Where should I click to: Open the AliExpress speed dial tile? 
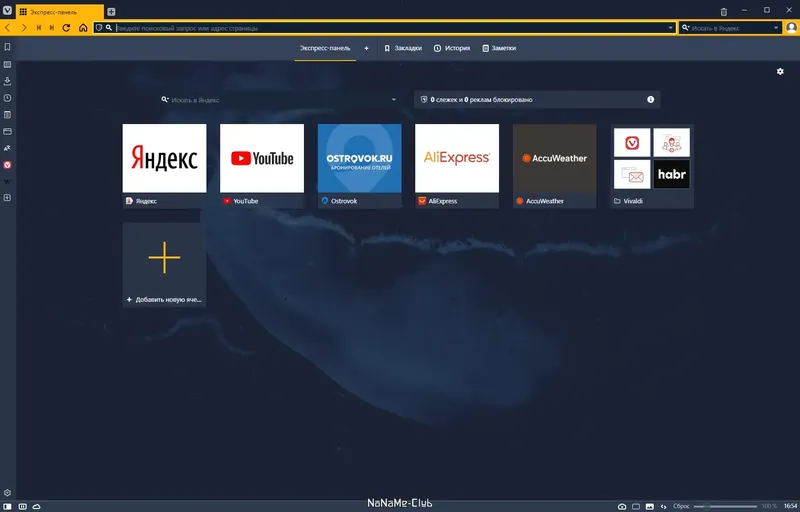click(457, 166)
